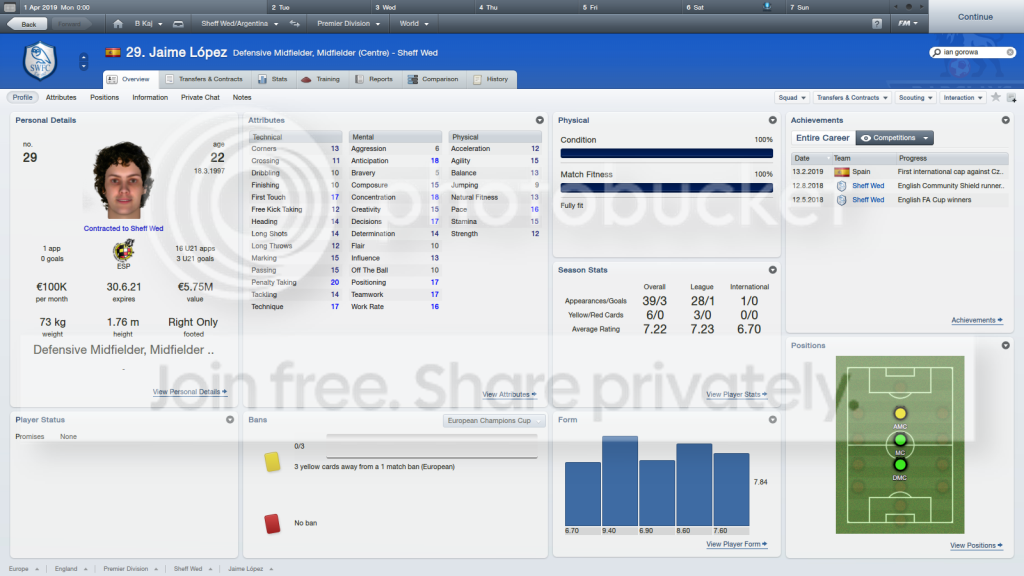Click the Back button
1024x576 pixels.
(x=27, y=24)
